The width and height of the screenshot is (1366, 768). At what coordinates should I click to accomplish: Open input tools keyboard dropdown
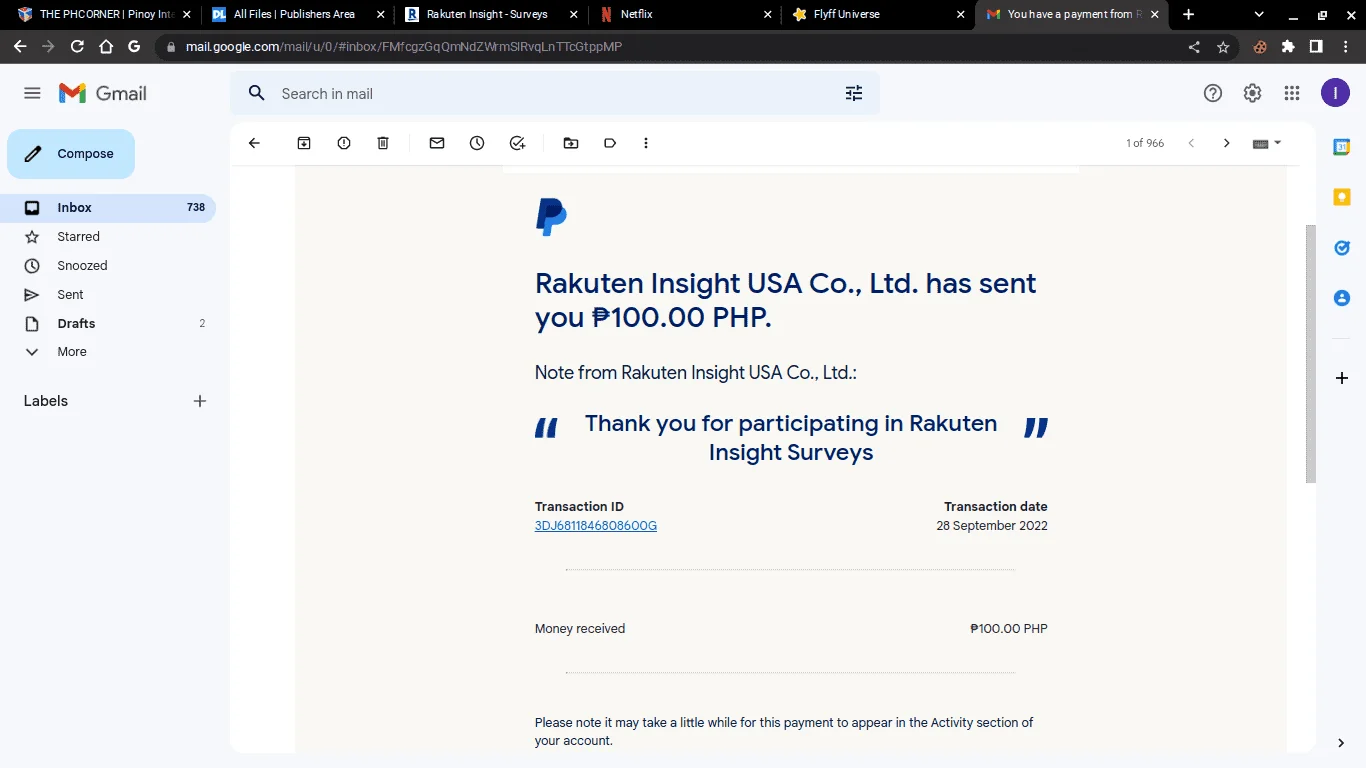pyautogui.click(x=1267, y=143)
